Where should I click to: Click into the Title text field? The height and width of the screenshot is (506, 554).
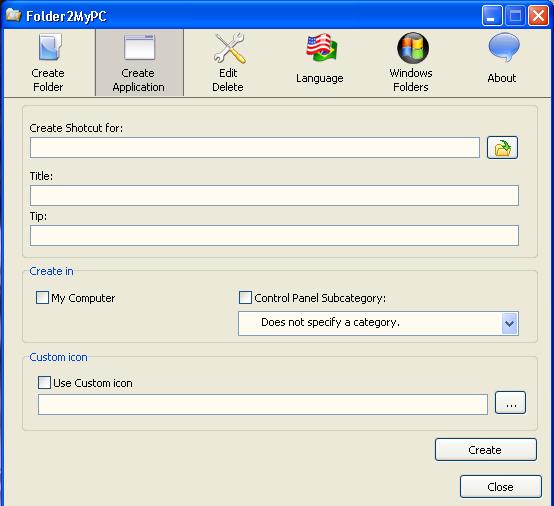click(274, 195)
